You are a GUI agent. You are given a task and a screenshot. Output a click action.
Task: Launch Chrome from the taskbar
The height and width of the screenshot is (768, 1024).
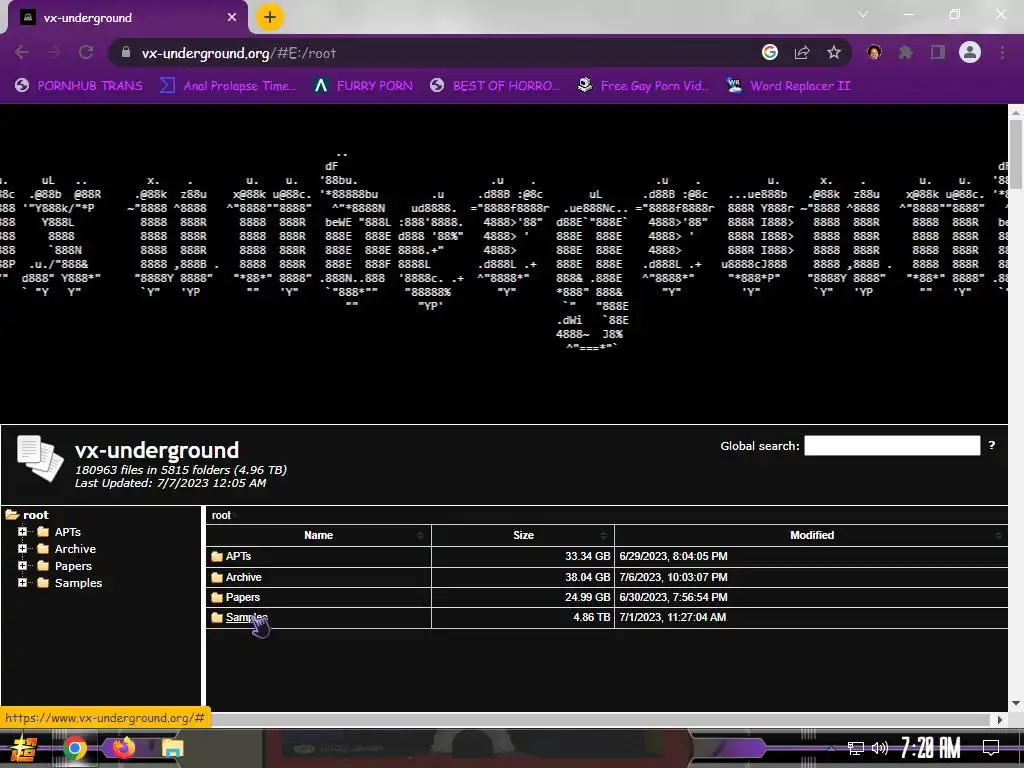pyautogui.click(x=75, y=748)
